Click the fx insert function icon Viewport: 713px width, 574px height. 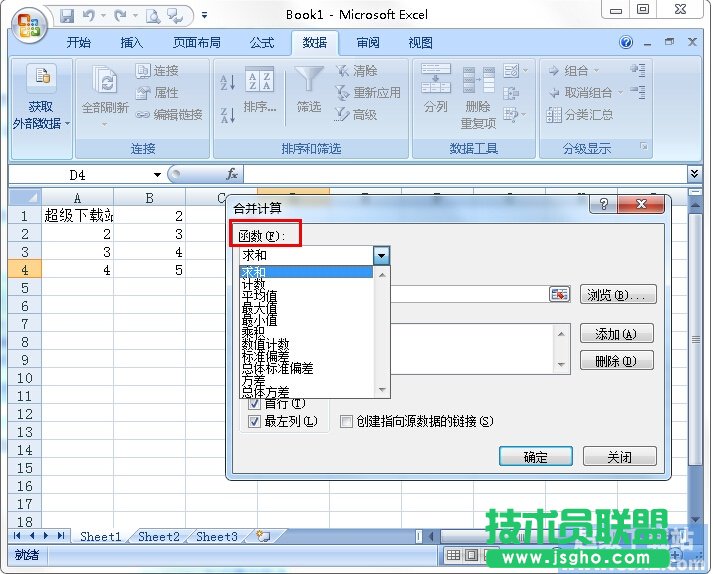(232, 174)
